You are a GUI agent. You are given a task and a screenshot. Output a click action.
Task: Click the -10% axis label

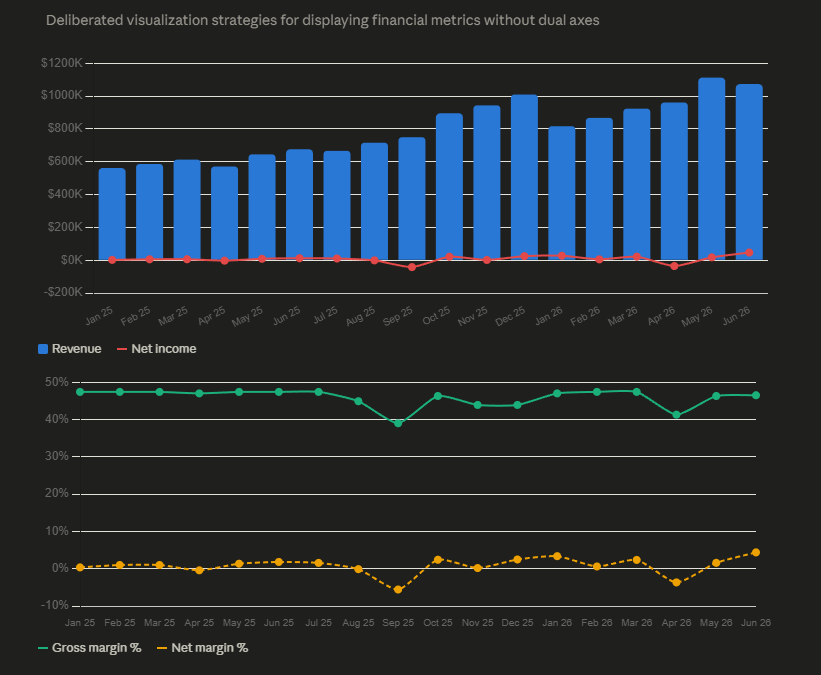click(x=54, y=605)
